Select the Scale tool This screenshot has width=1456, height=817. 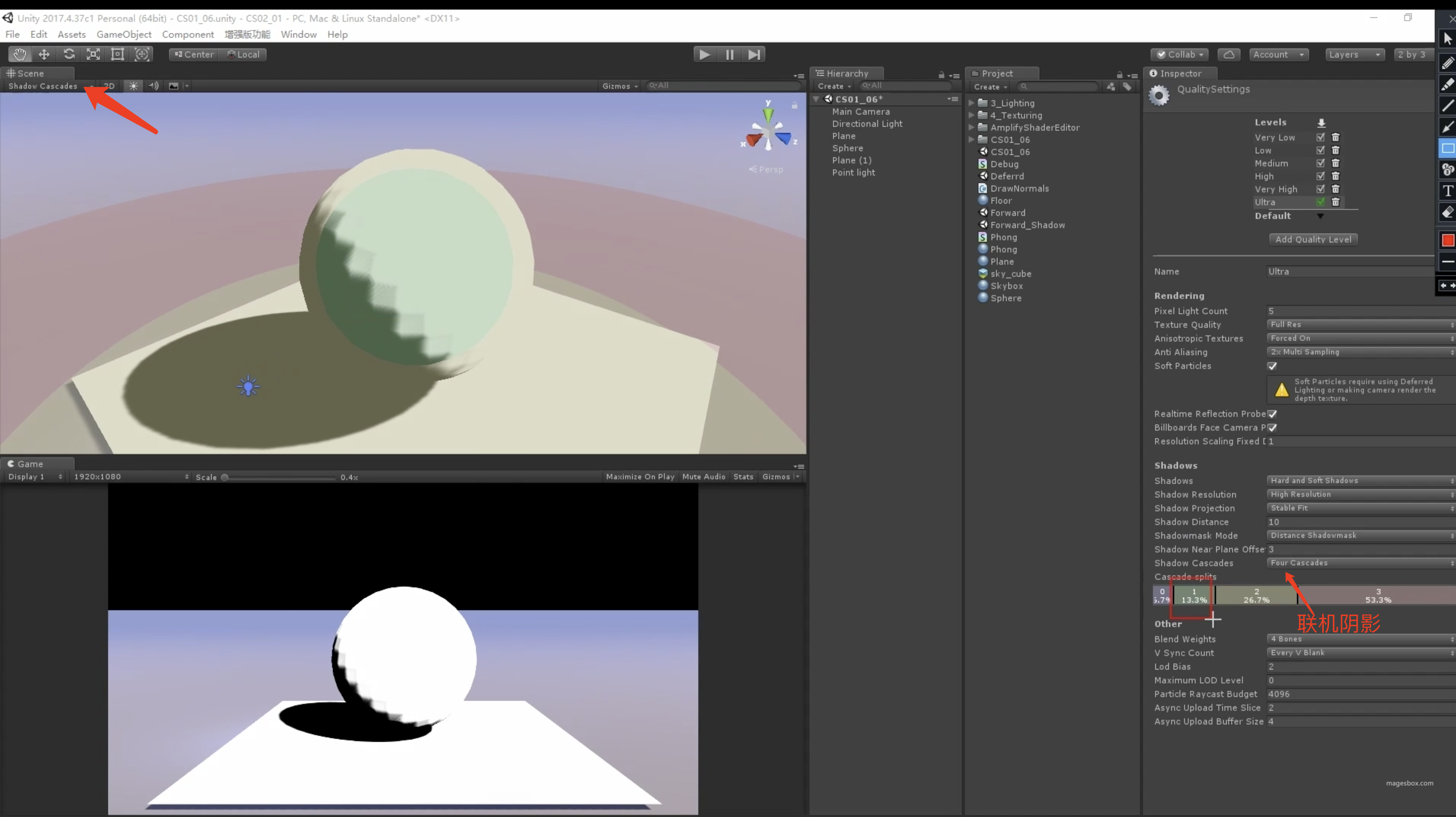click(x=93, y=54)
